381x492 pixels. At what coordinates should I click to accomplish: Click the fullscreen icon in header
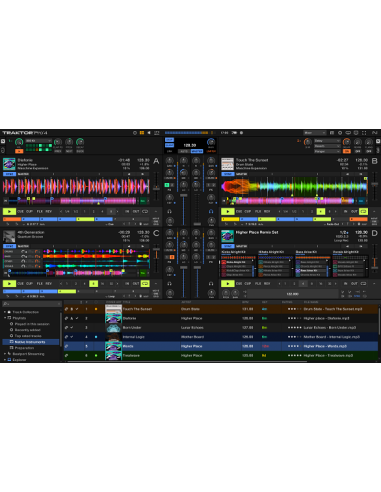coord(364,133)
